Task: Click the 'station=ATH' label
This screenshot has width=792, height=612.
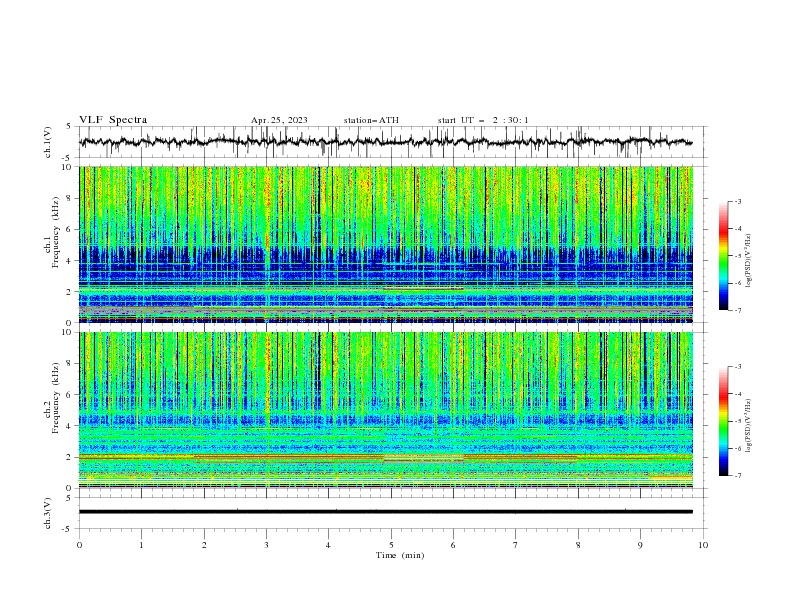Action: point(371,120)
